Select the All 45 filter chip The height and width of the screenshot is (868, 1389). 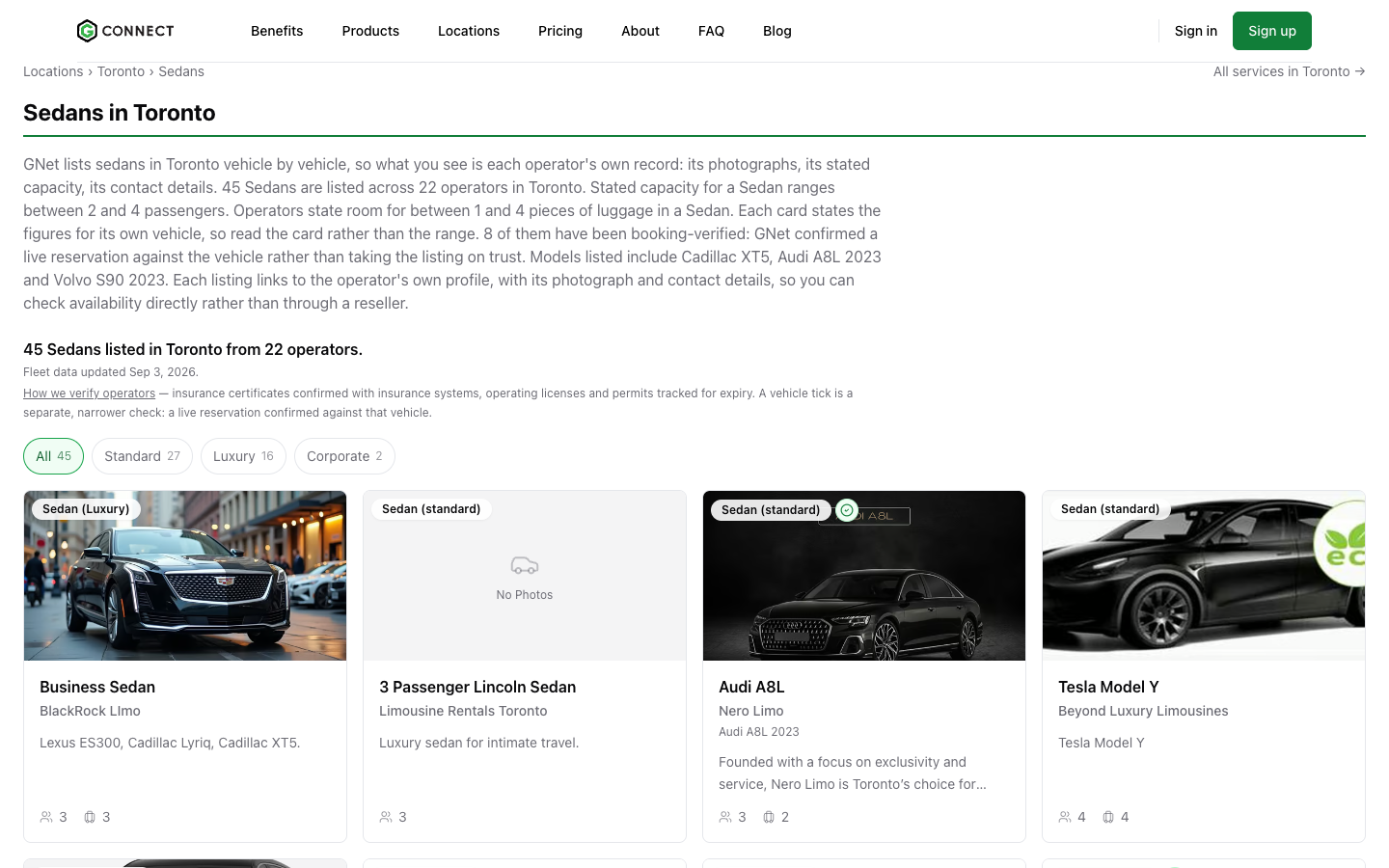point(53,456)
